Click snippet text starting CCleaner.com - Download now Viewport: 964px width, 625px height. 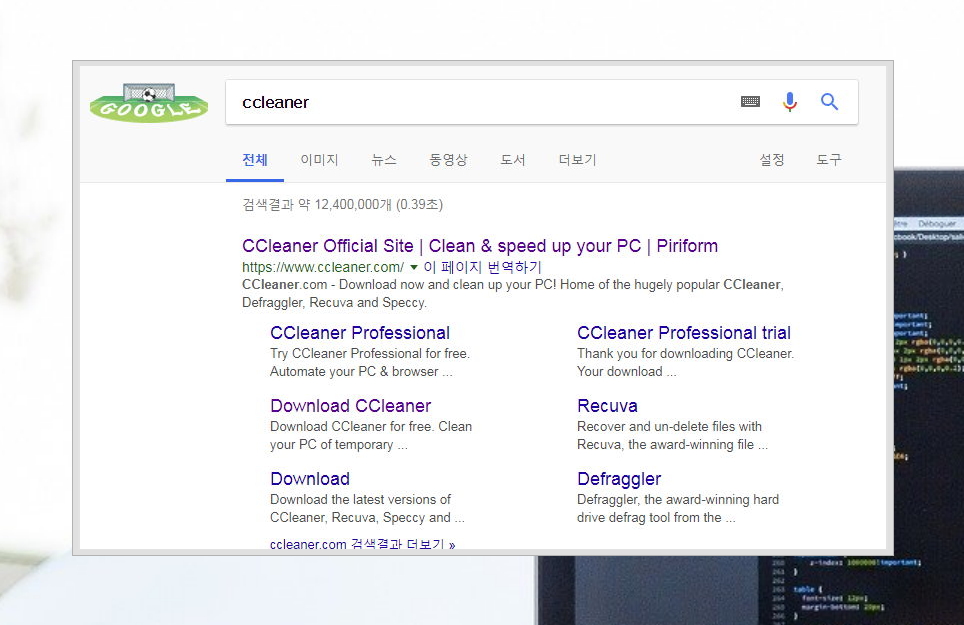(x=513, y=294)
